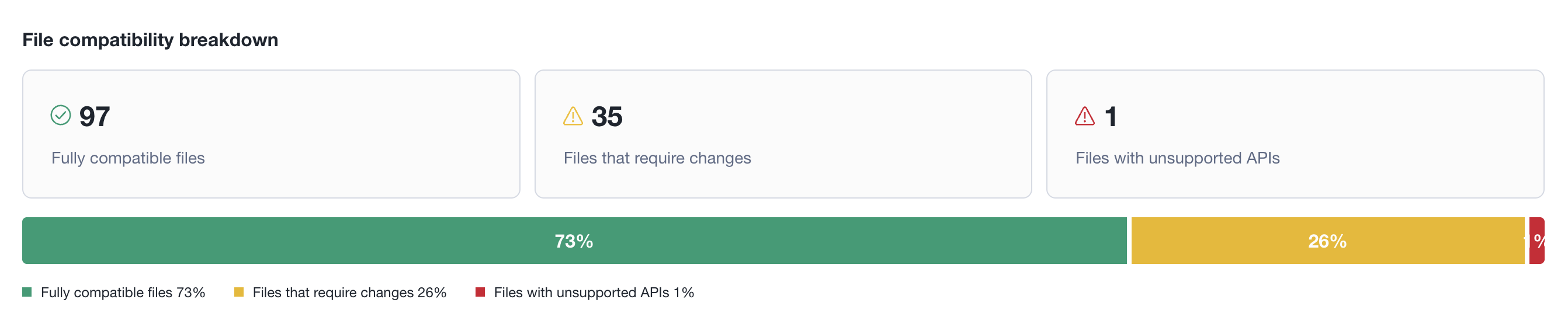Click the number 97 count

(94, 116)
